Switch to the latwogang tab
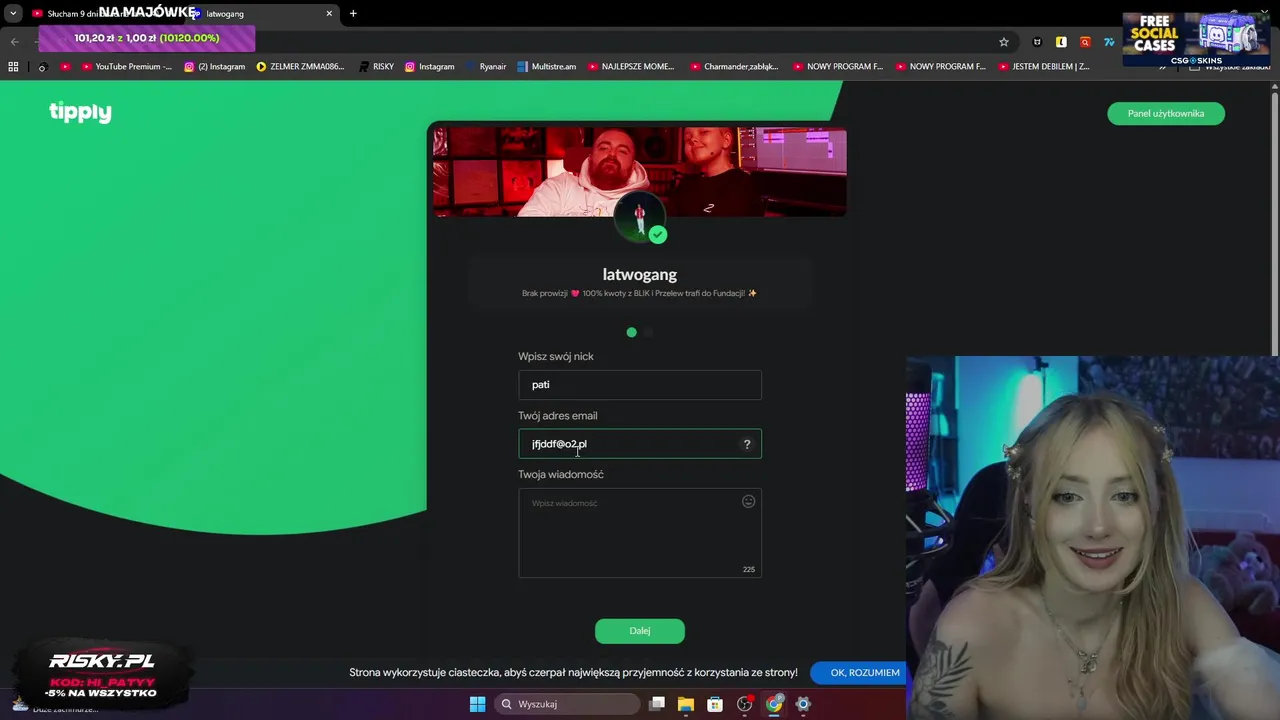 pos(262,14)
